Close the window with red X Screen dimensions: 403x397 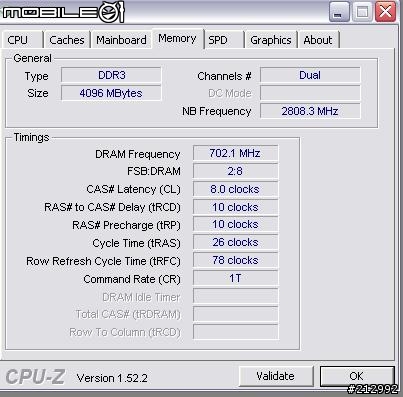point(385,12)
